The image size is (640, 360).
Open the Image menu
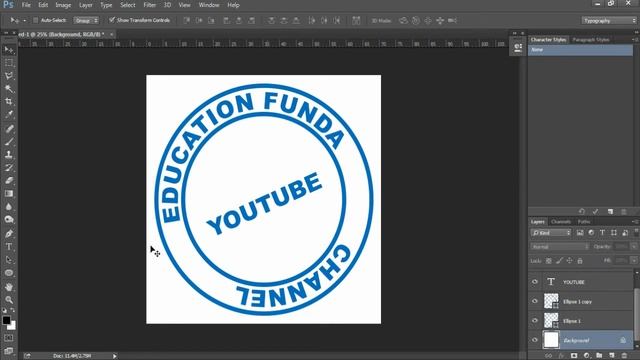click(x=63, y=5)
